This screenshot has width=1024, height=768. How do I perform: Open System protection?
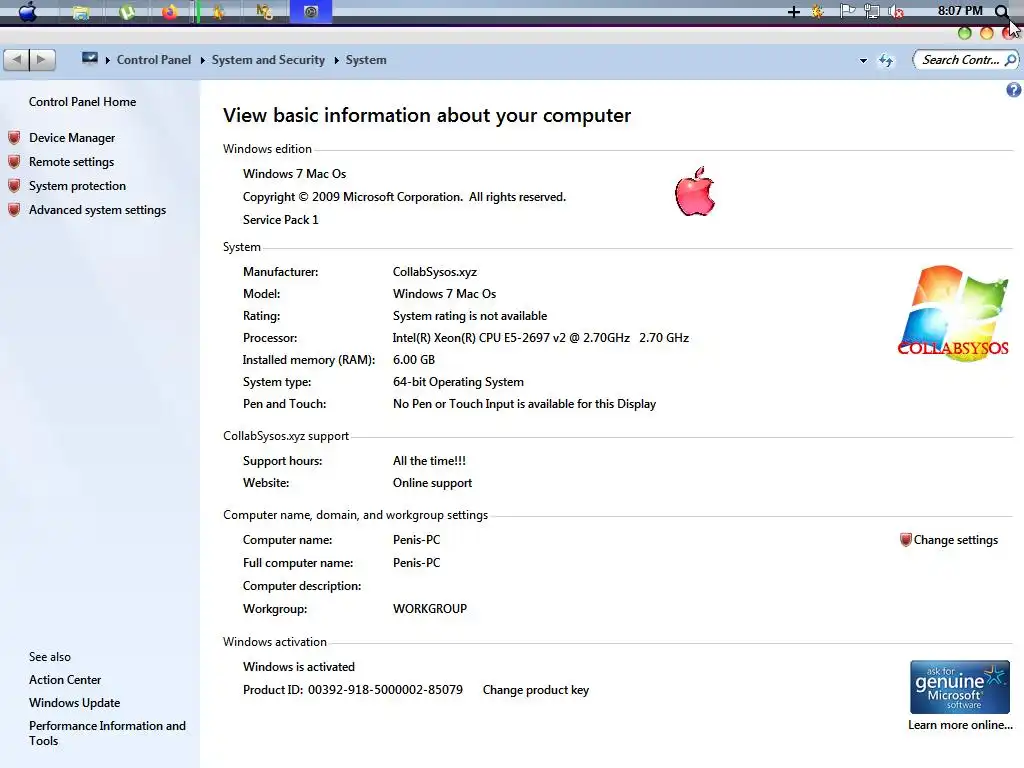coord(77,186)
